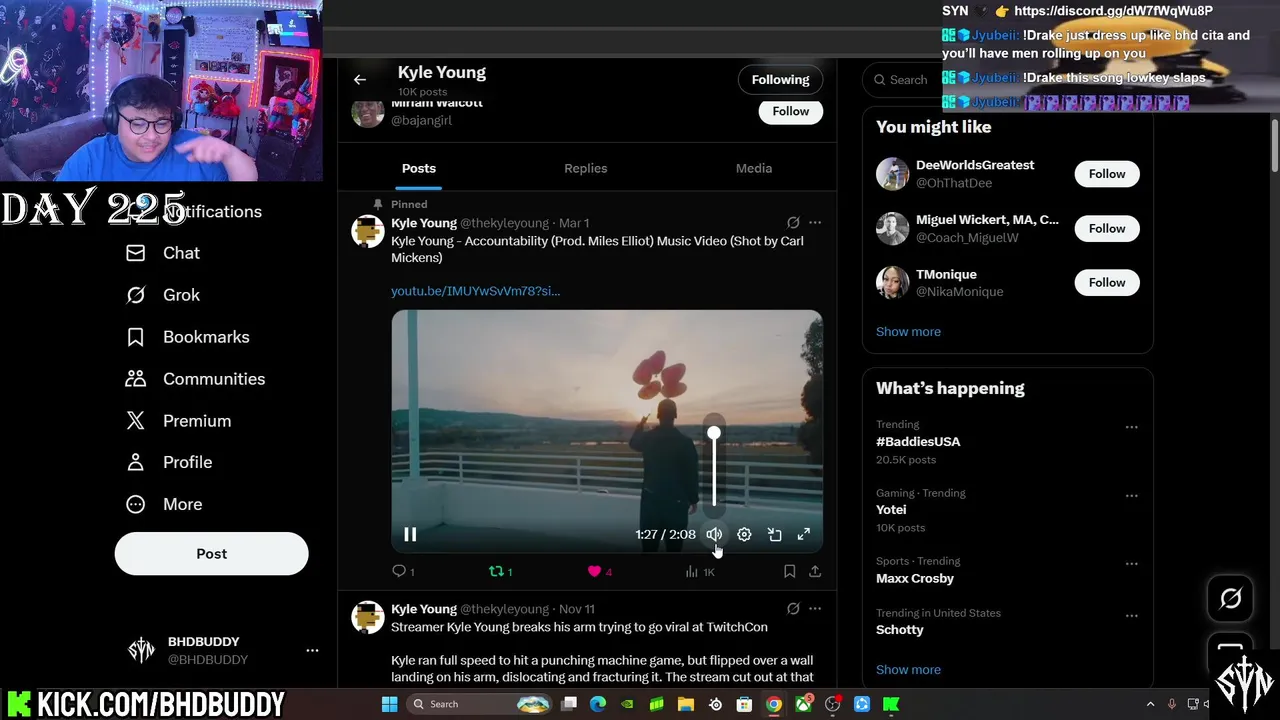
Task: Open Microsoft Store from the taskbar
Action: click(744, 704)
